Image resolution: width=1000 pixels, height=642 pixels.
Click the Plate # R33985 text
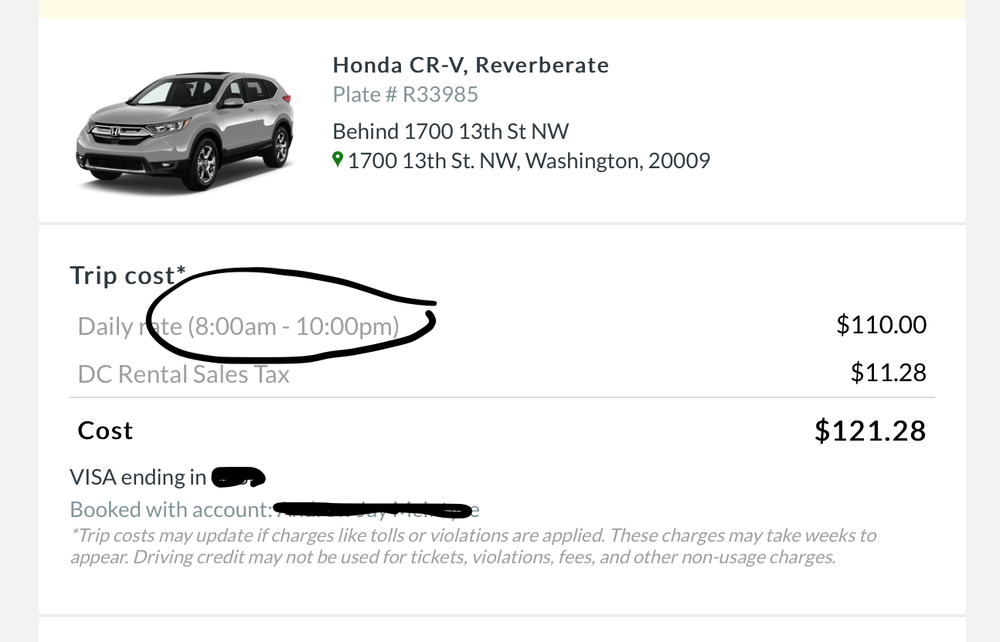coord(405,95)
